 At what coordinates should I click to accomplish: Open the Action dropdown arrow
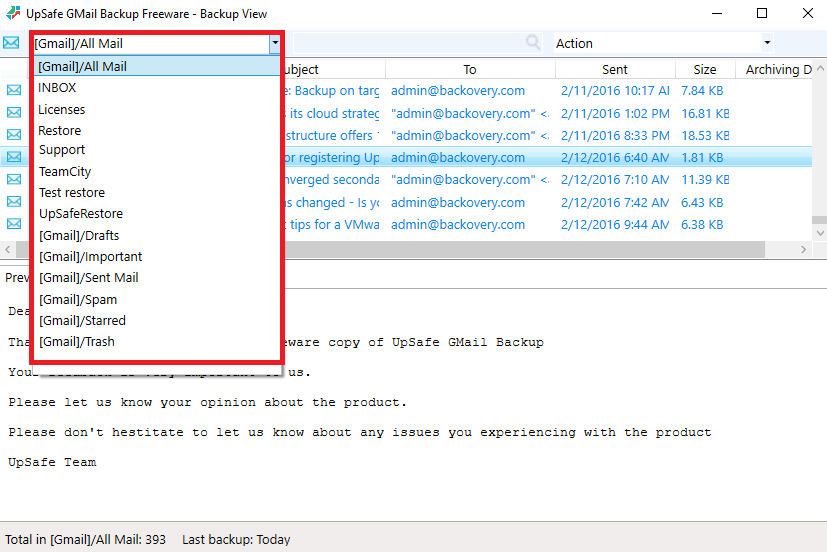(767, 43)
